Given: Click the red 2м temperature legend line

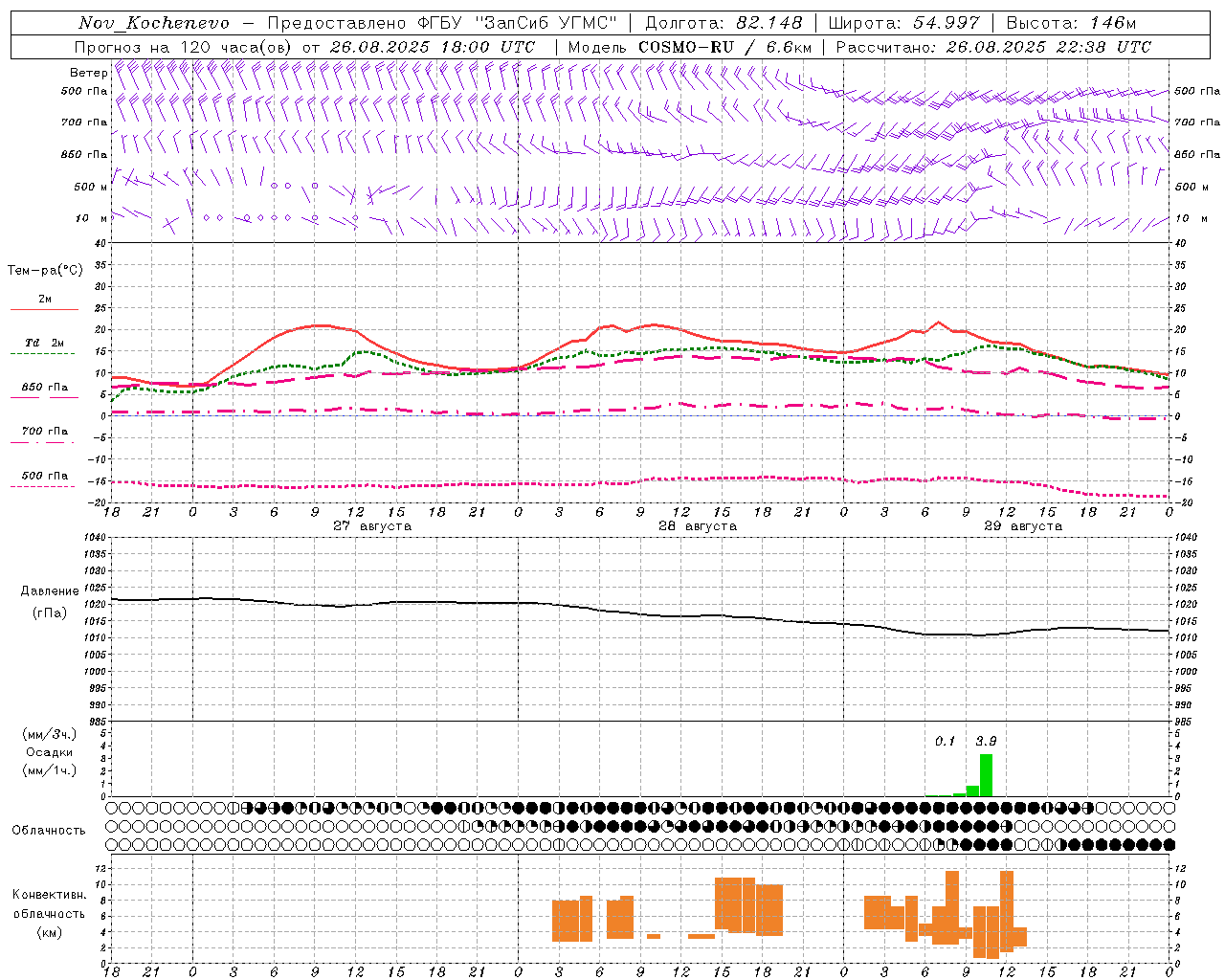Looking at the screenshot, I should tap(44, 309).
